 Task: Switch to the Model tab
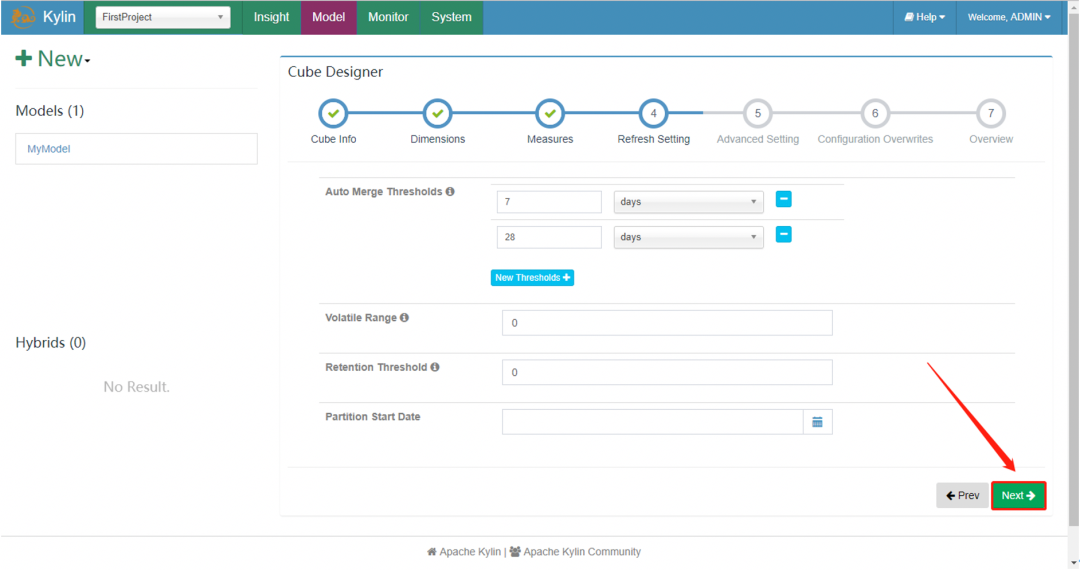(x=329, y=17)
